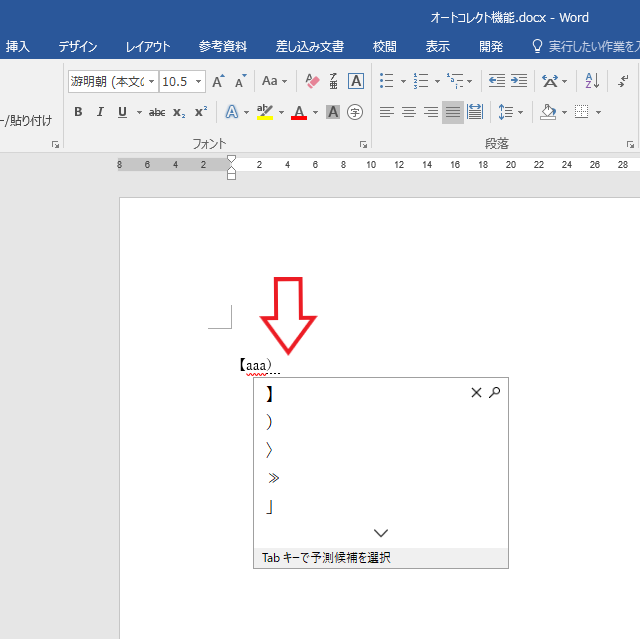Clear all formatting eraser icon
Image resolution: width=640 pixels, height=639 pixels.
tap(312, 81)
